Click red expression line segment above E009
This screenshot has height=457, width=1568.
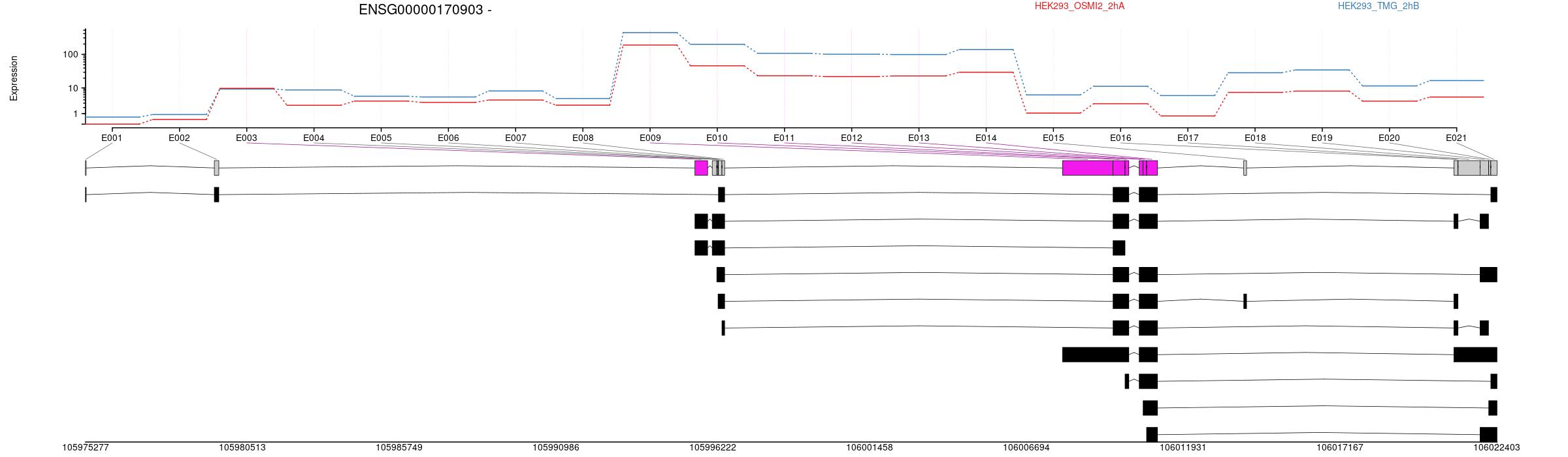650,45
